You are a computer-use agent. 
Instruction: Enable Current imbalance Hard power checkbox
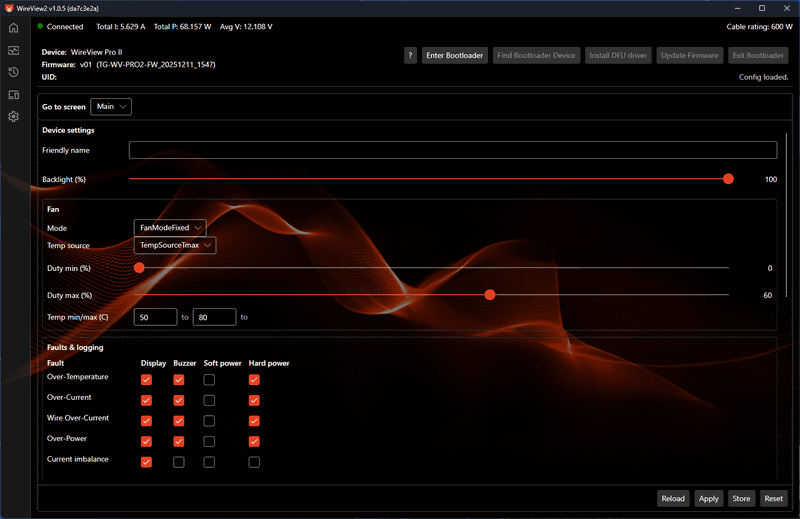254,462
